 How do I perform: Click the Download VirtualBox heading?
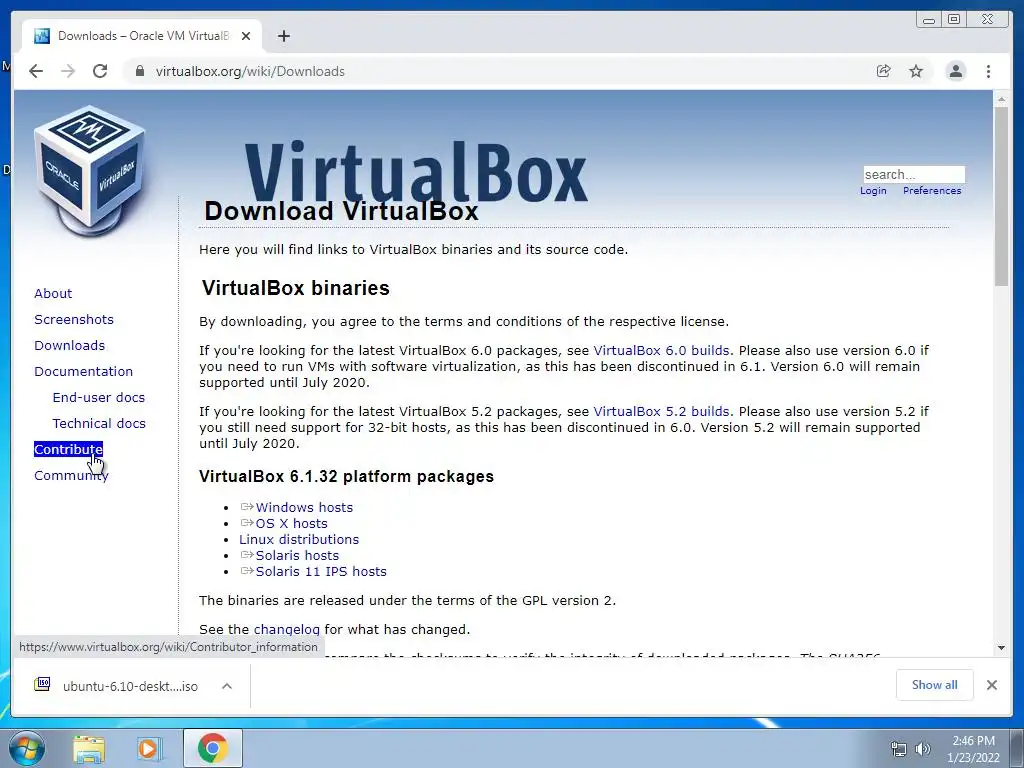point(341,211)
